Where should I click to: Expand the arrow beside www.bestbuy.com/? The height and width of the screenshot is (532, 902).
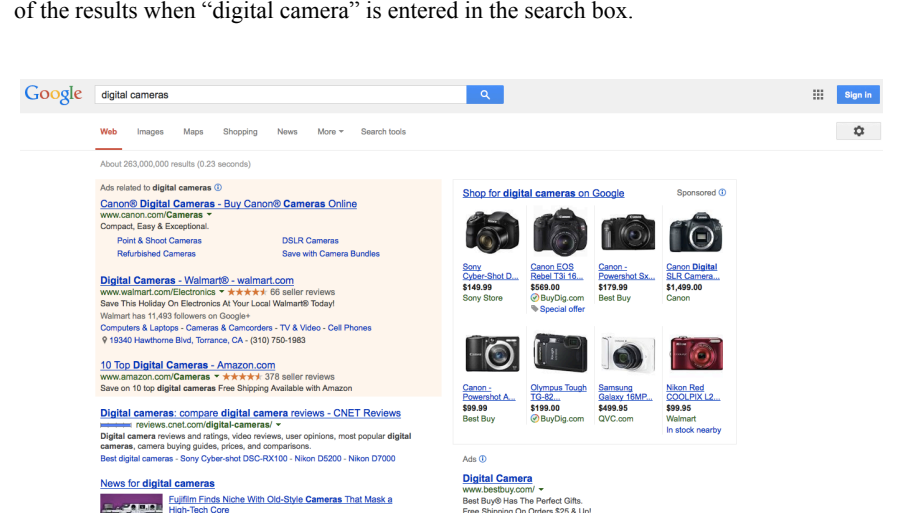[541, 489]
